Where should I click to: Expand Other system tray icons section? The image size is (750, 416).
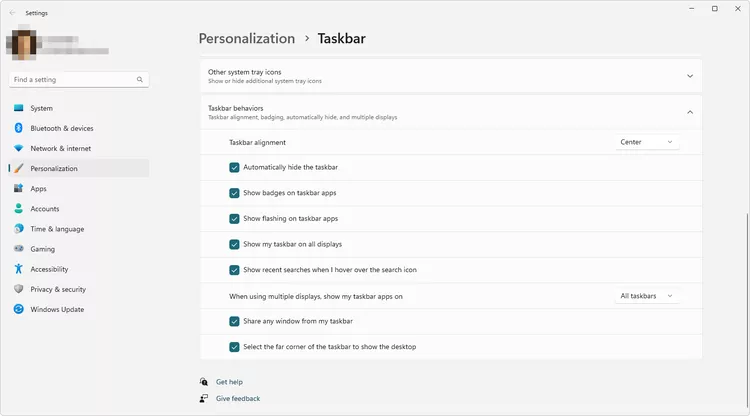click(451, 76)
